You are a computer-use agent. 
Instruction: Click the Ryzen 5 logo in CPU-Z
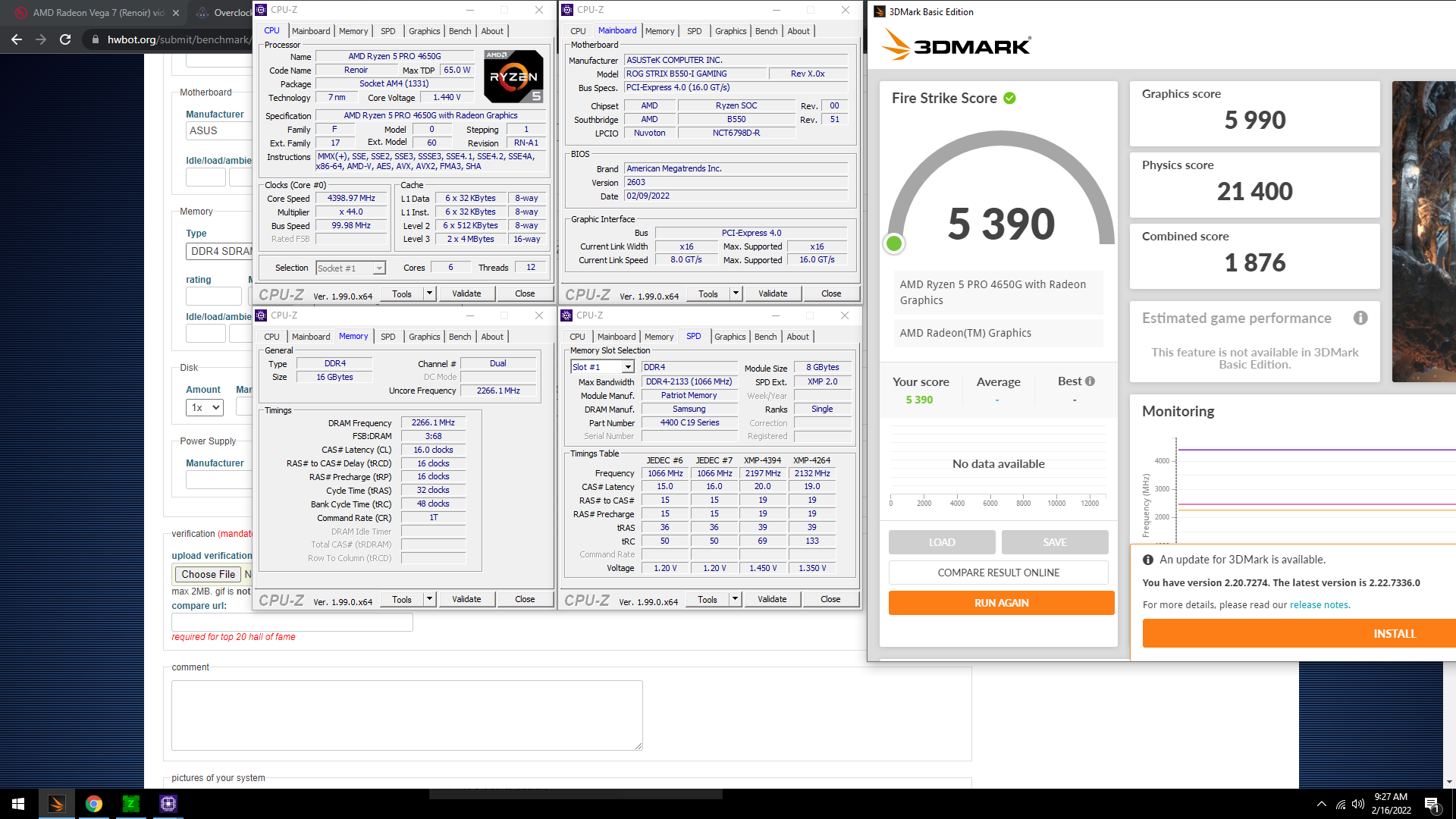(514, 77)
